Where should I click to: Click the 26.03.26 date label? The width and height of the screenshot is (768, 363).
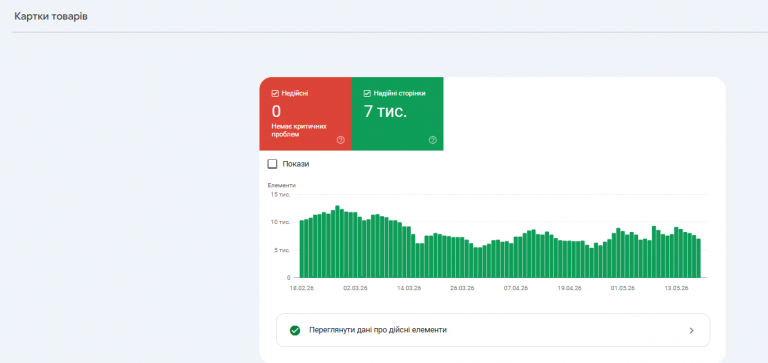point(462,288)
